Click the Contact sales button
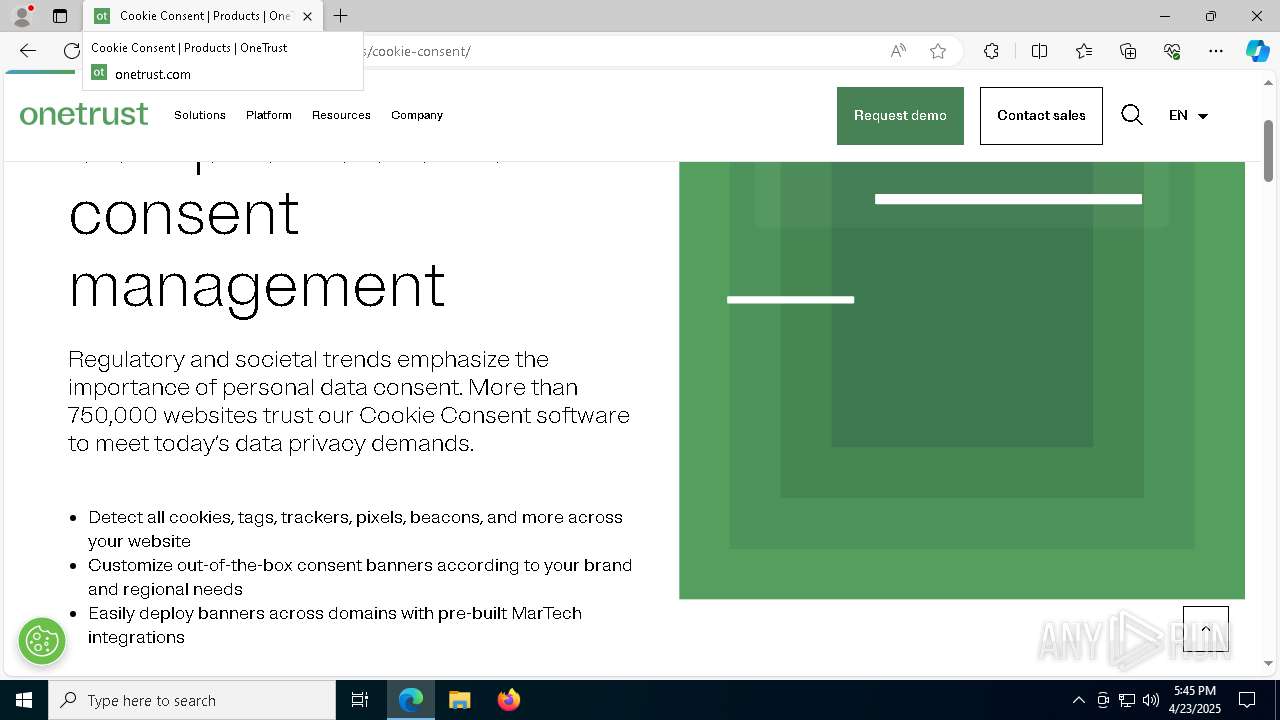This screenshot has height=720, width=1280. (x=1041, y=116)
